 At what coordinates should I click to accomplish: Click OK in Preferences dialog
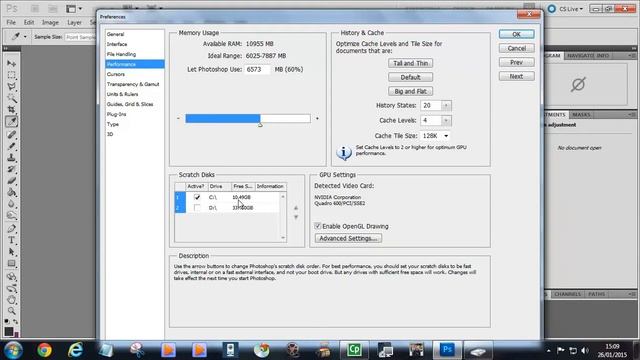516,34
